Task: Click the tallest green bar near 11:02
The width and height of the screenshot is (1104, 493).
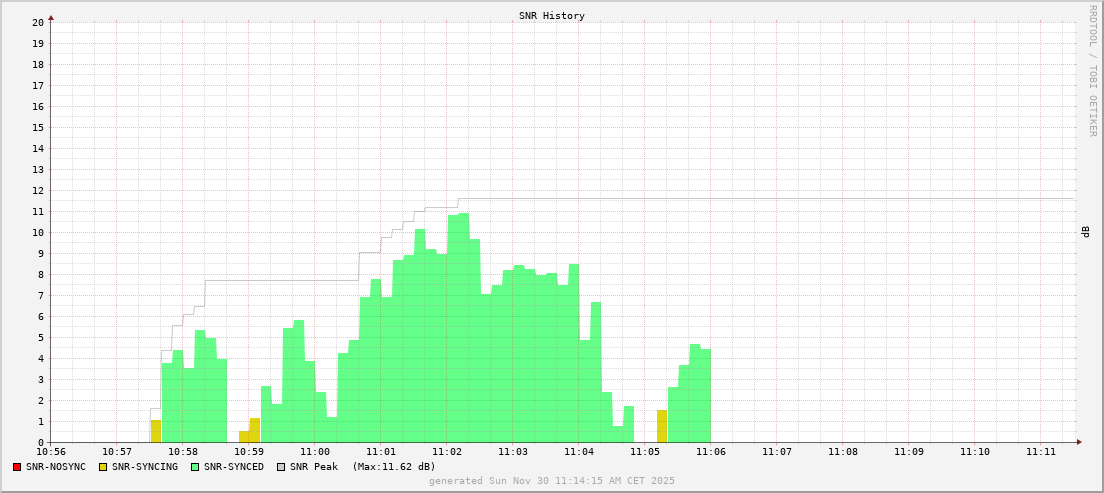Action: [463, 328]
